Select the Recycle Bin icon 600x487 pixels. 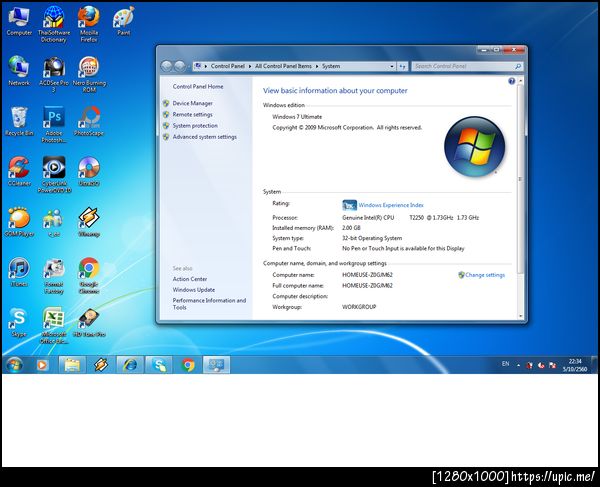pyautogui.click(x=19, y=122)
